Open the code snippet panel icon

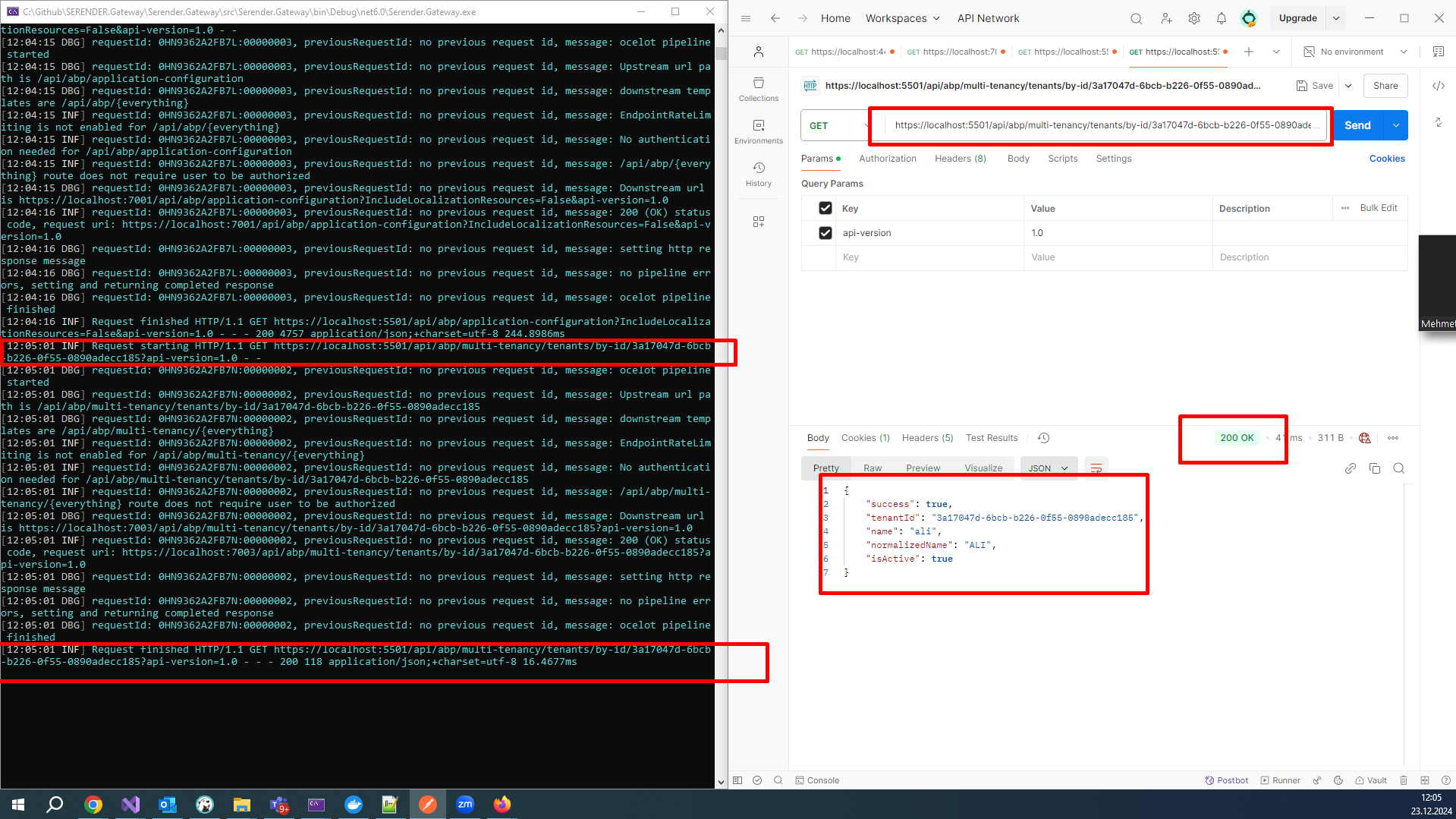(1438, 86)
